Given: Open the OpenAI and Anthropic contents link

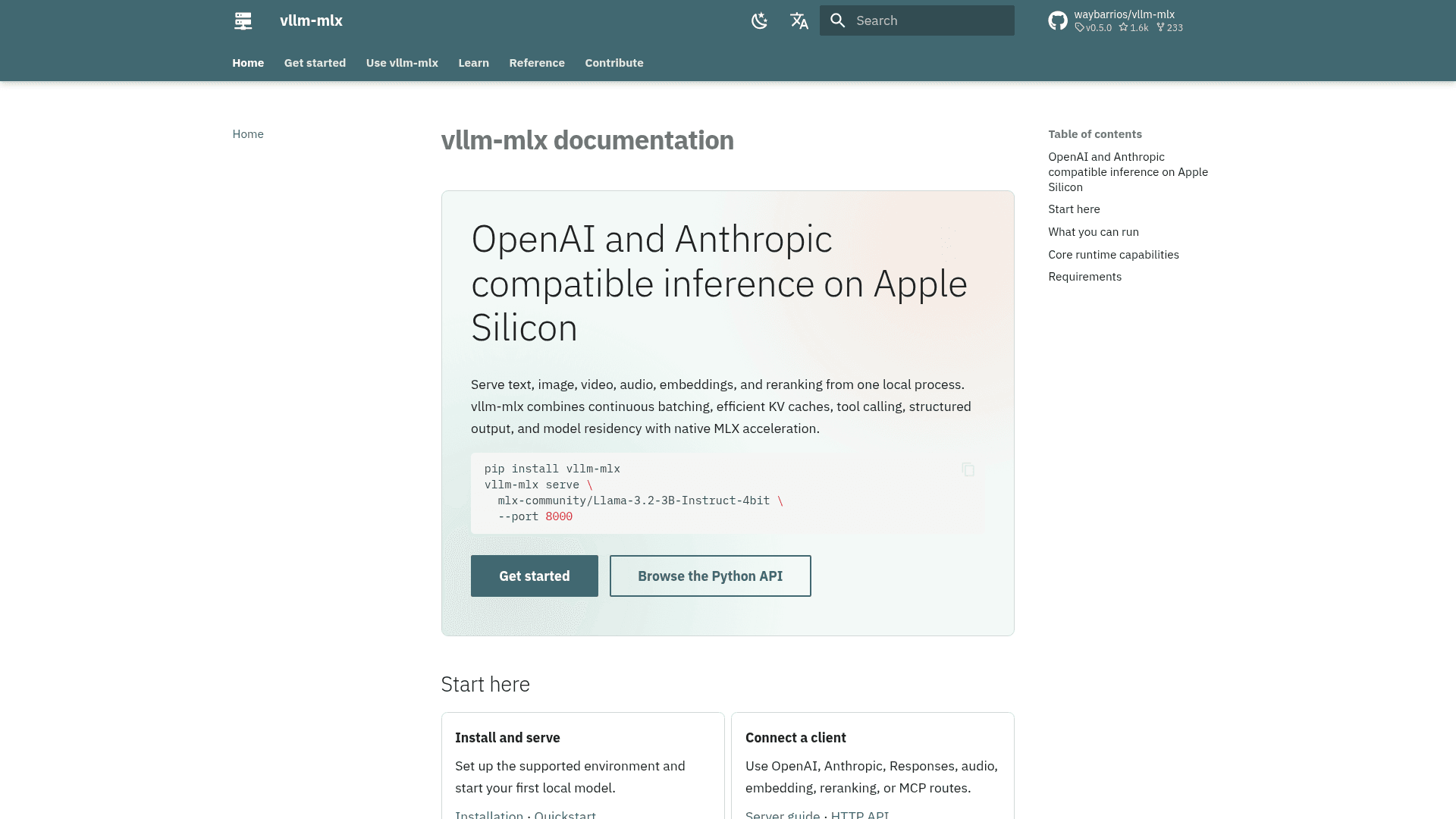Looking at the screenshot, I should tap(1128, 172).
